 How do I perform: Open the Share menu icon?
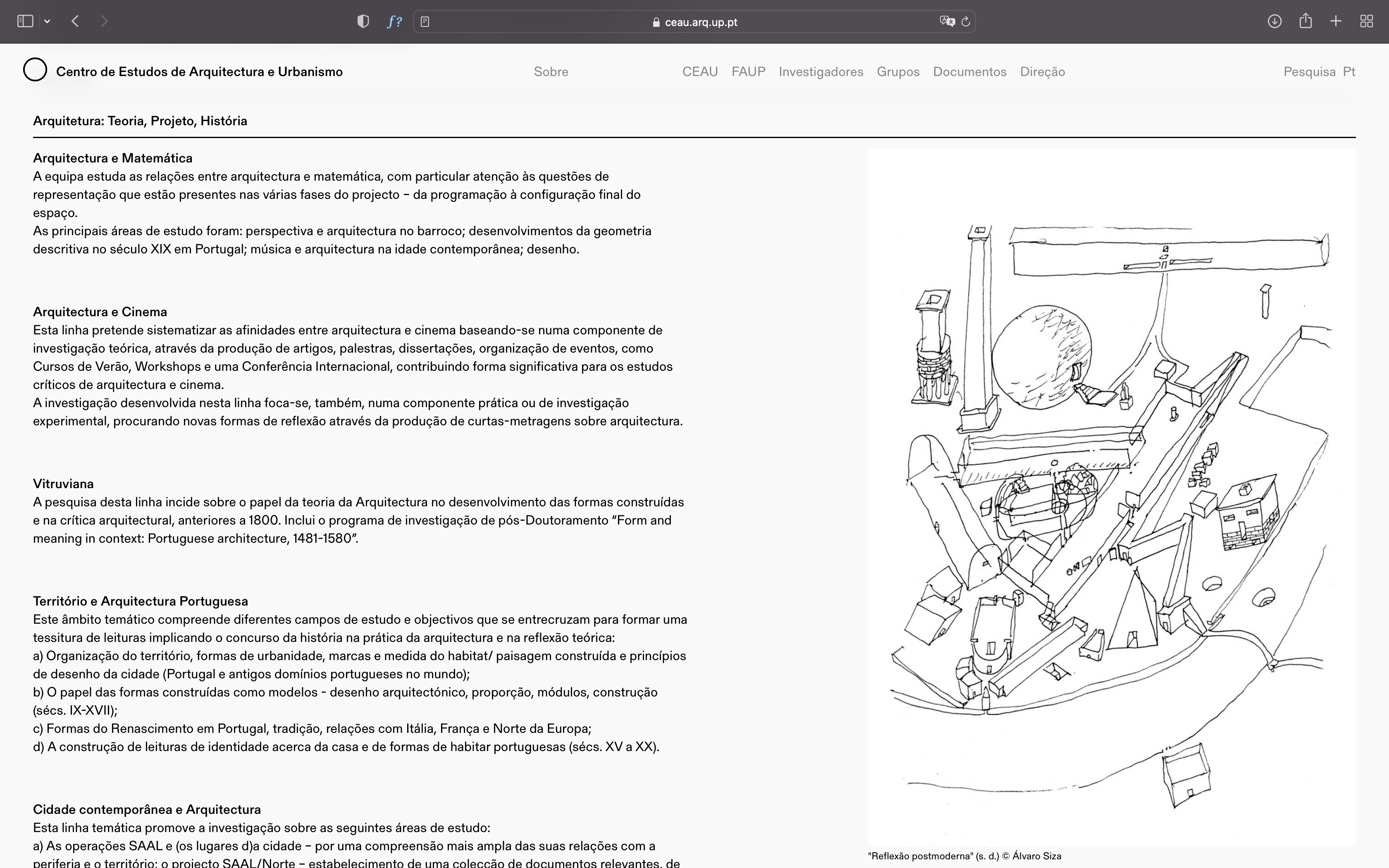click(x=1305, y=21)
